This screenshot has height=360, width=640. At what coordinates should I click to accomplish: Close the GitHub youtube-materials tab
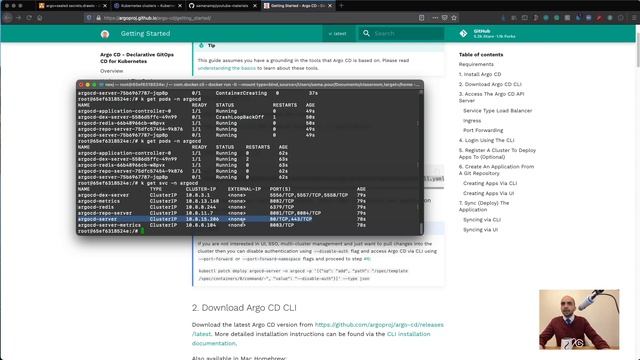pyautogui.click(x=255, y=6)
